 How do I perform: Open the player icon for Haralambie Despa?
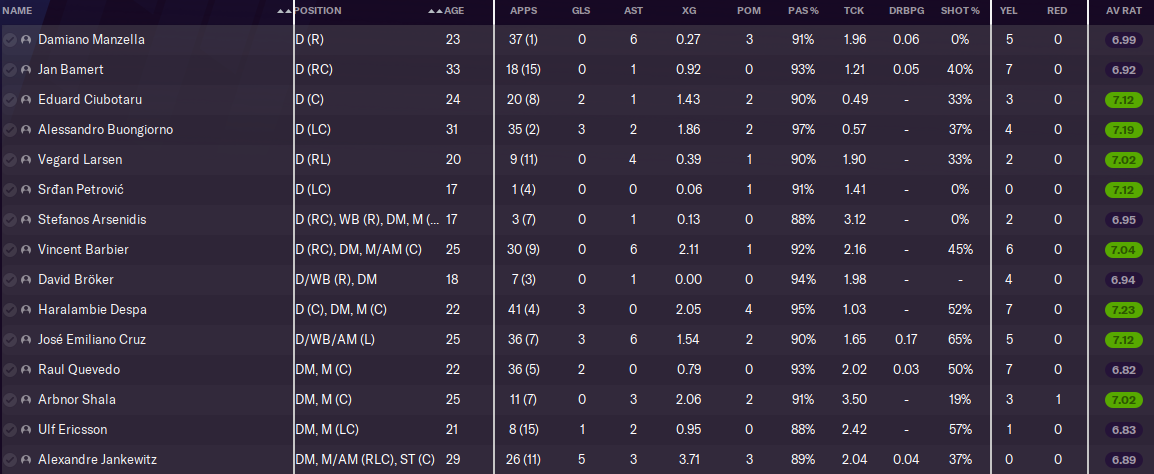[26, 310]
